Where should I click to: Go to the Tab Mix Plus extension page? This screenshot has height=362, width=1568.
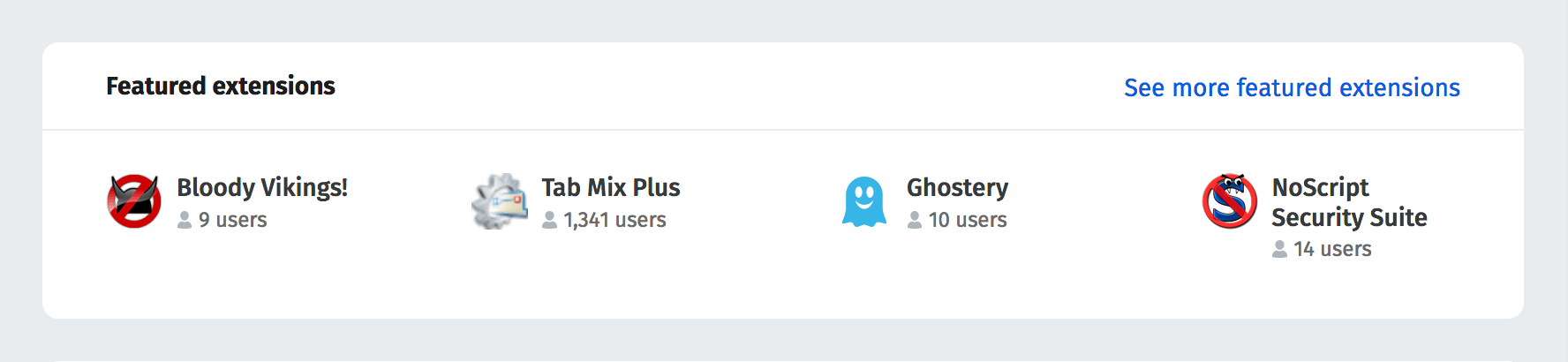[611, 188]
